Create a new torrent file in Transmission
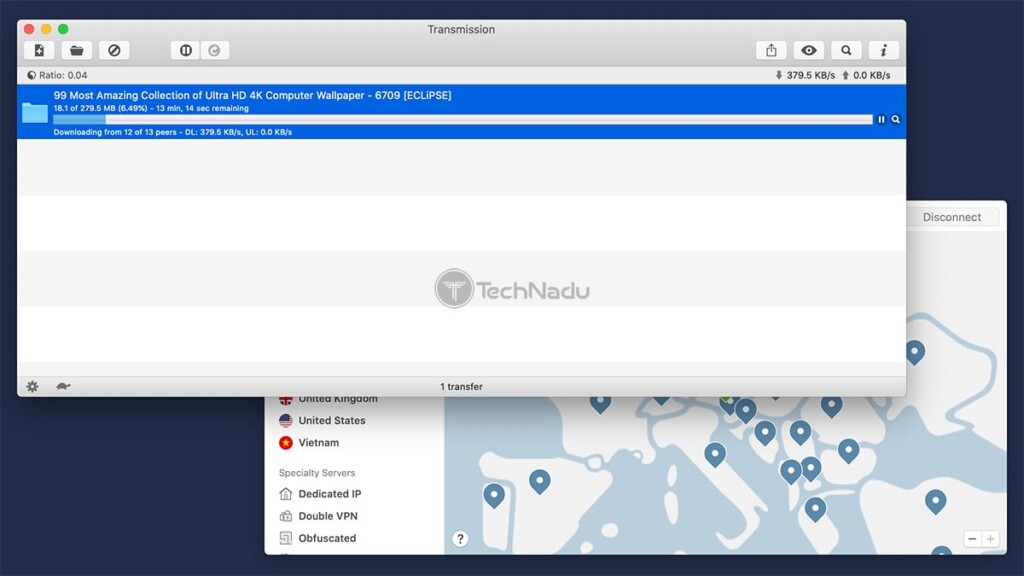Screen dimensions: 1024x576 point(39,50)
